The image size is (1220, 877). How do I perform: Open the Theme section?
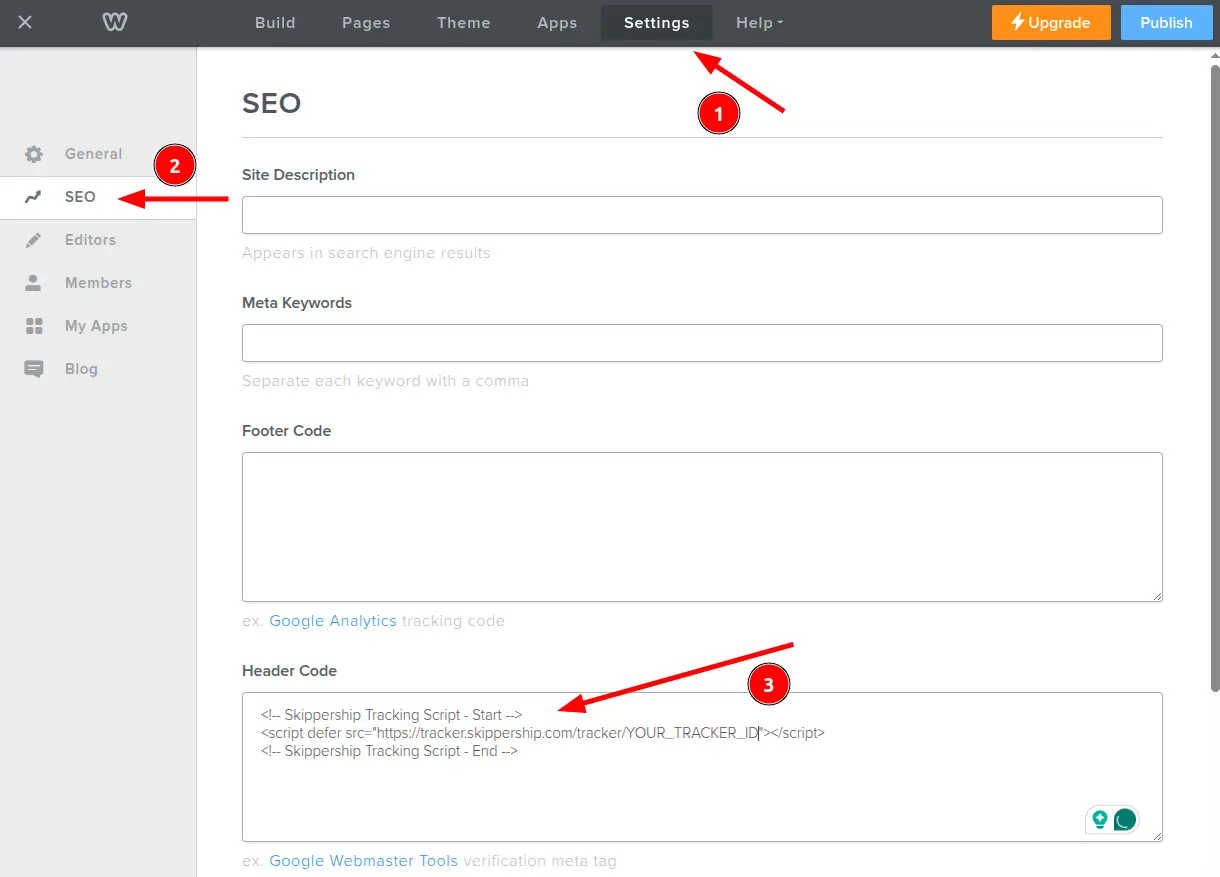[463, 22]
